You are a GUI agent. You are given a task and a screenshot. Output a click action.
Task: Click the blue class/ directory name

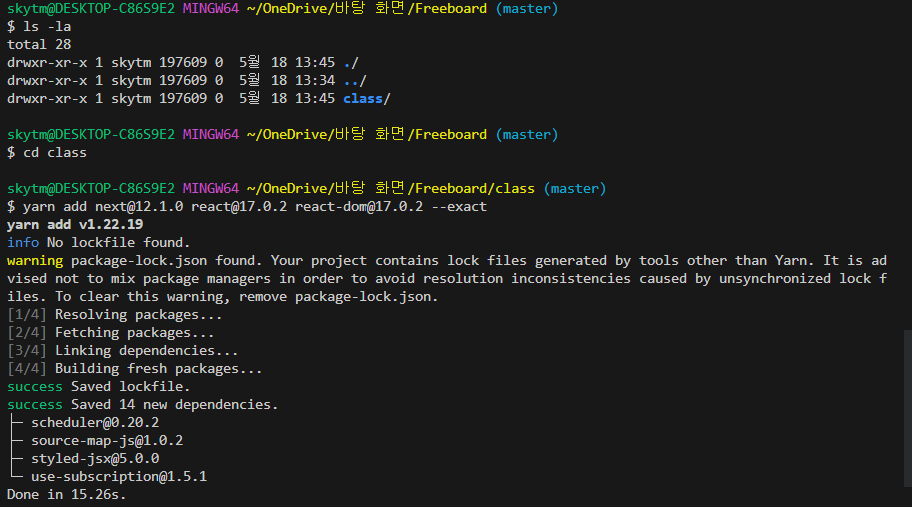(366, 99)
